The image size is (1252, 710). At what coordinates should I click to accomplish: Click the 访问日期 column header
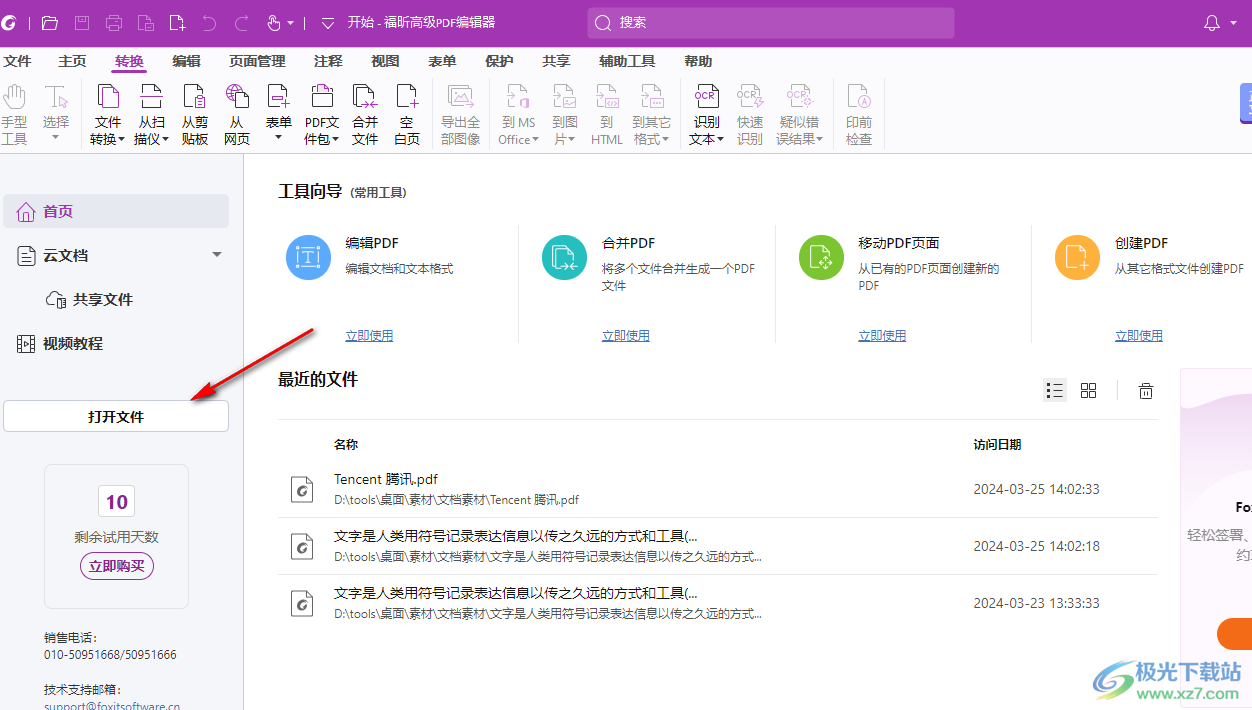pos(998,445)
